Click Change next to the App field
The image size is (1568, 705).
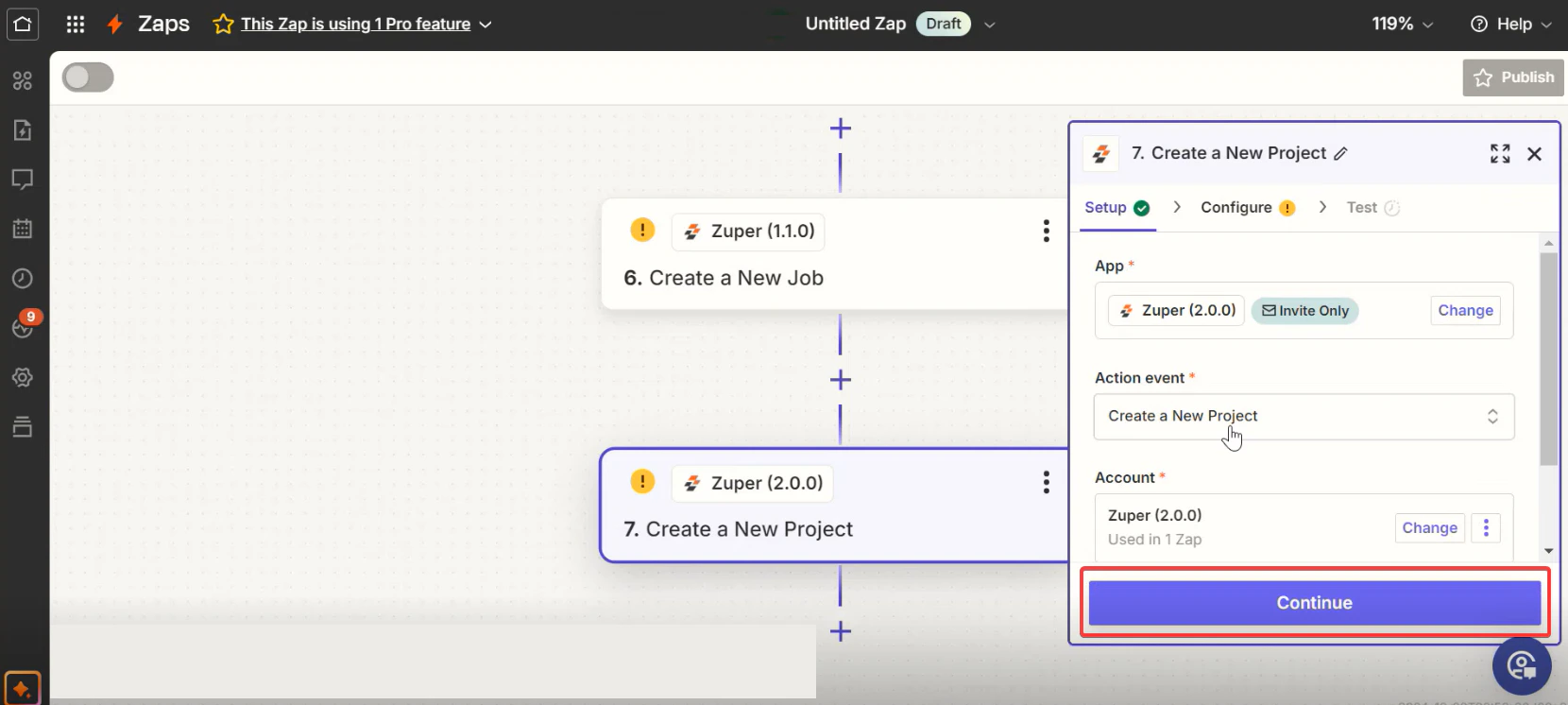point(1465,311)
